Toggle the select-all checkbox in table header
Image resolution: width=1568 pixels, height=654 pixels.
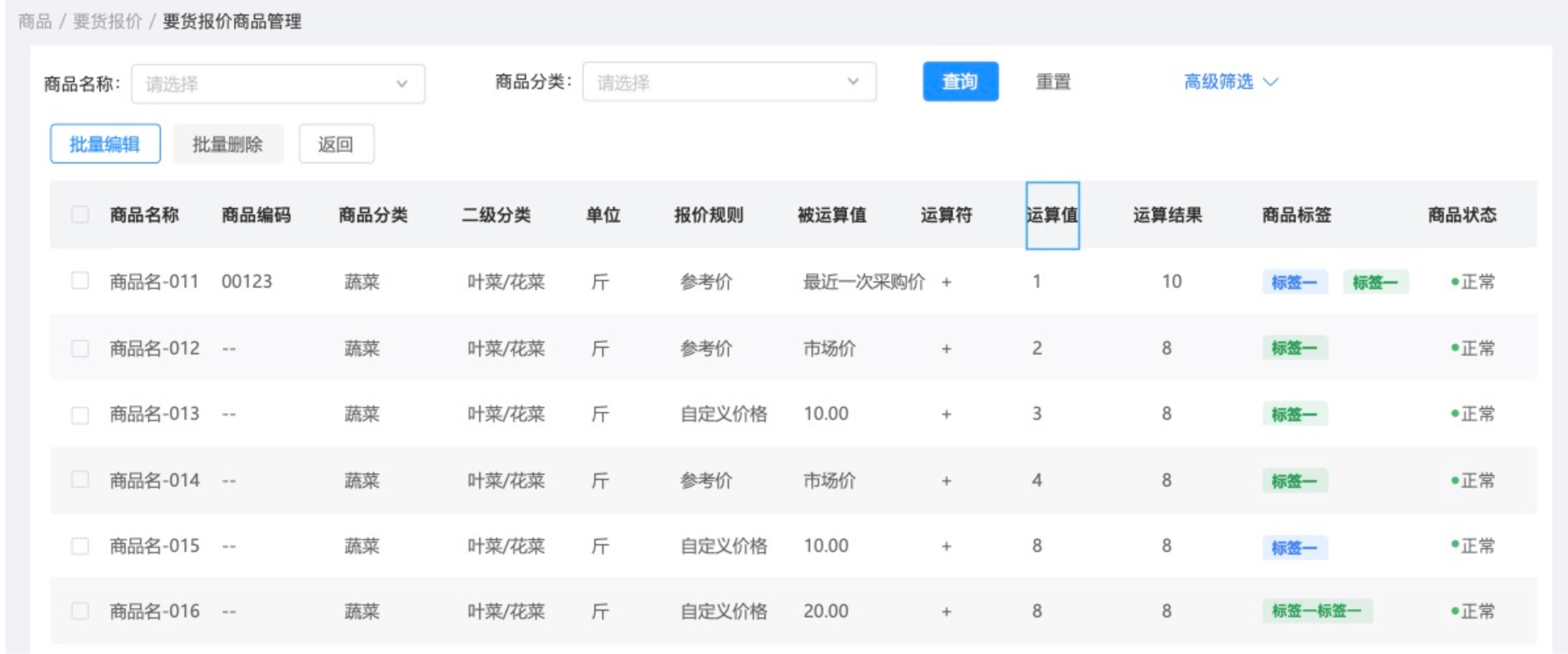[x=80, y=214]
